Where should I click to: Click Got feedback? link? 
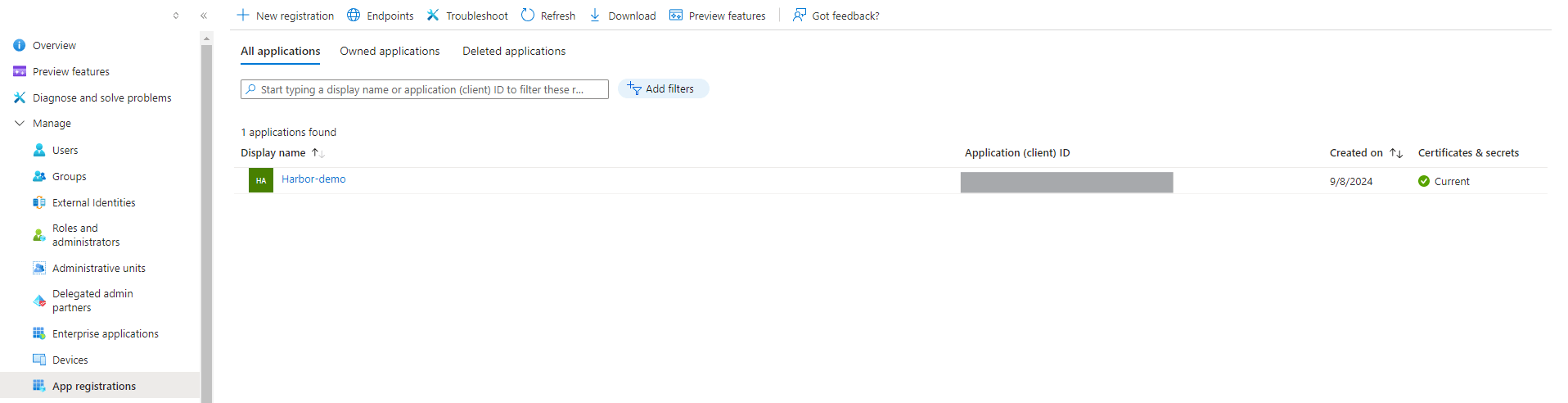pyautogui.click(x=845, y=16)
